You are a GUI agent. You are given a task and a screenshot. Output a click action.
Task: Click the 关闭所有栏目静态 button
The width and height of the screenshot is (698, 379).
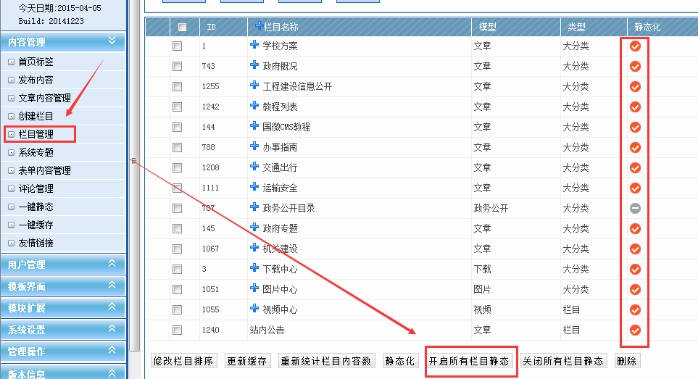[562, 361]
